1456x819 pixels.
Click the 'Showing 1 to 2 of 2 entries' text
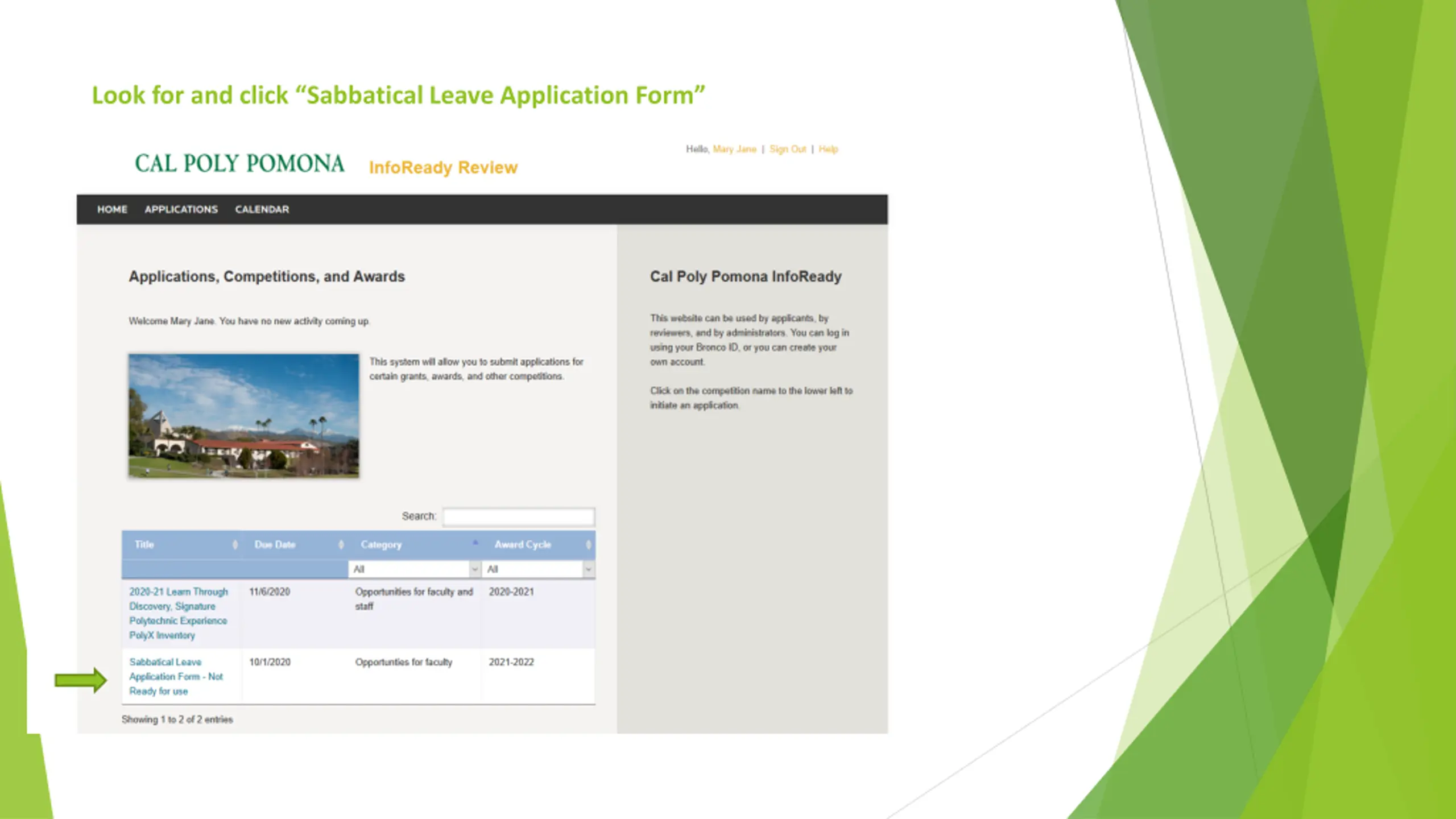(177, 719)
